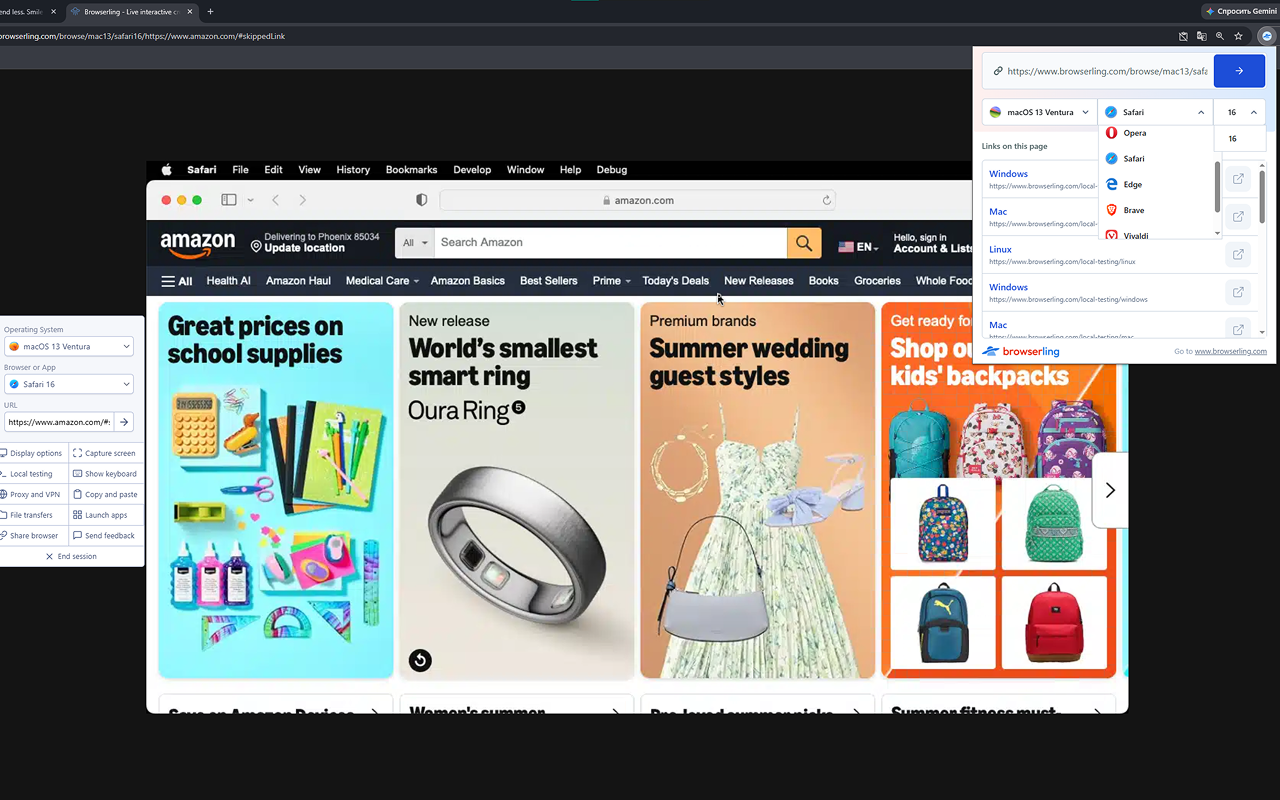The image size is (1280, 800).
Task: Click the privacy shield icon in Safari
Action: 422,200
